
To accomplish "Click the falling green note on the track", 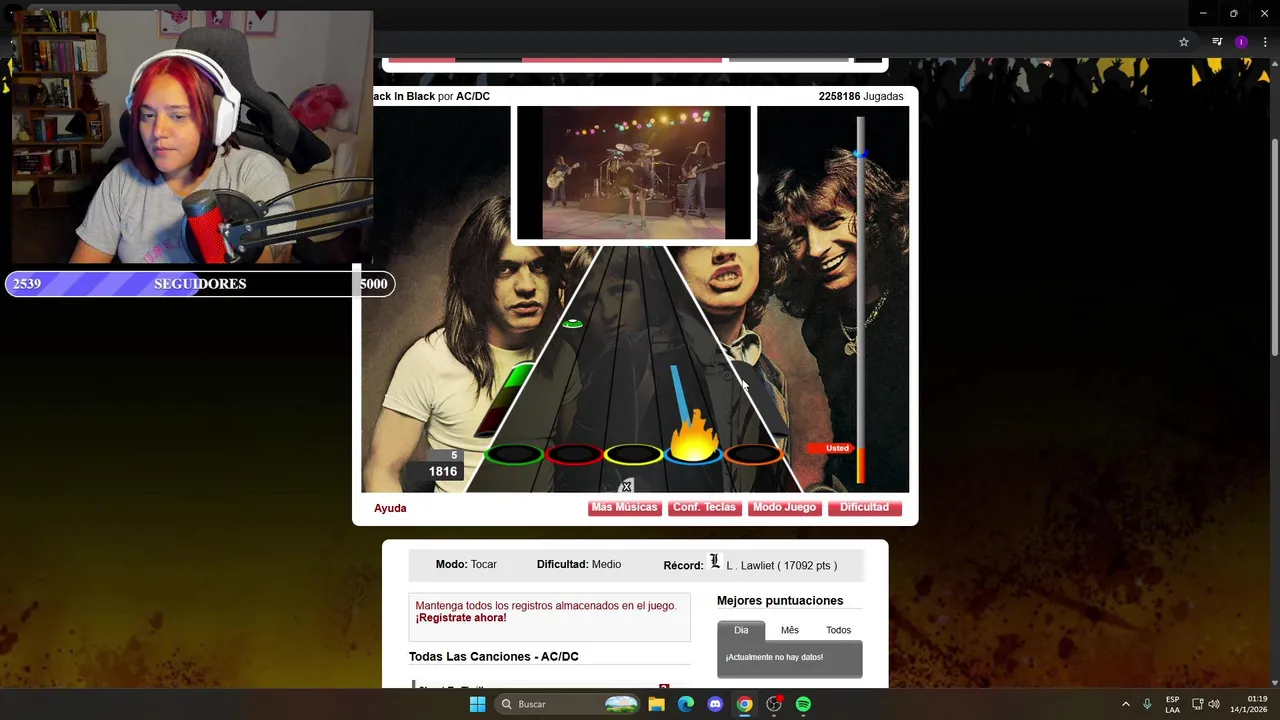I will 572,324.
